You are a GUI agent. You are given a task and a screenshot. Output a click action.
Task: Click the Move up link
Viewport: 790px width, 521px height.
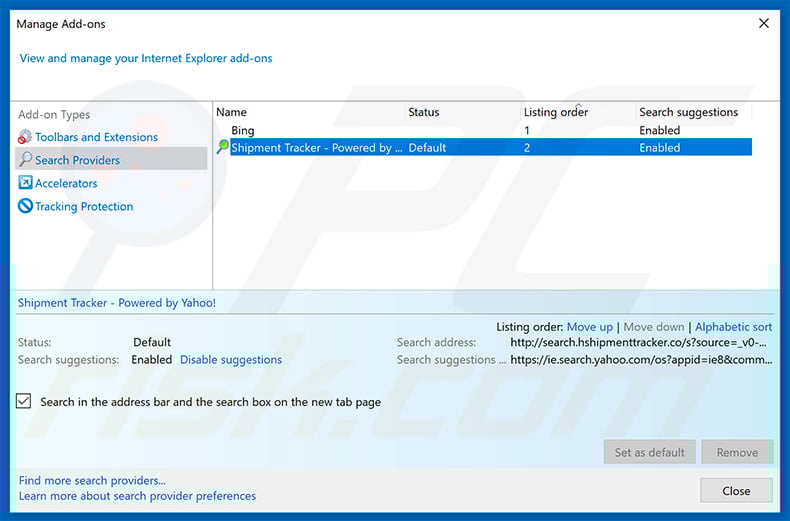[x=589, y=327]
